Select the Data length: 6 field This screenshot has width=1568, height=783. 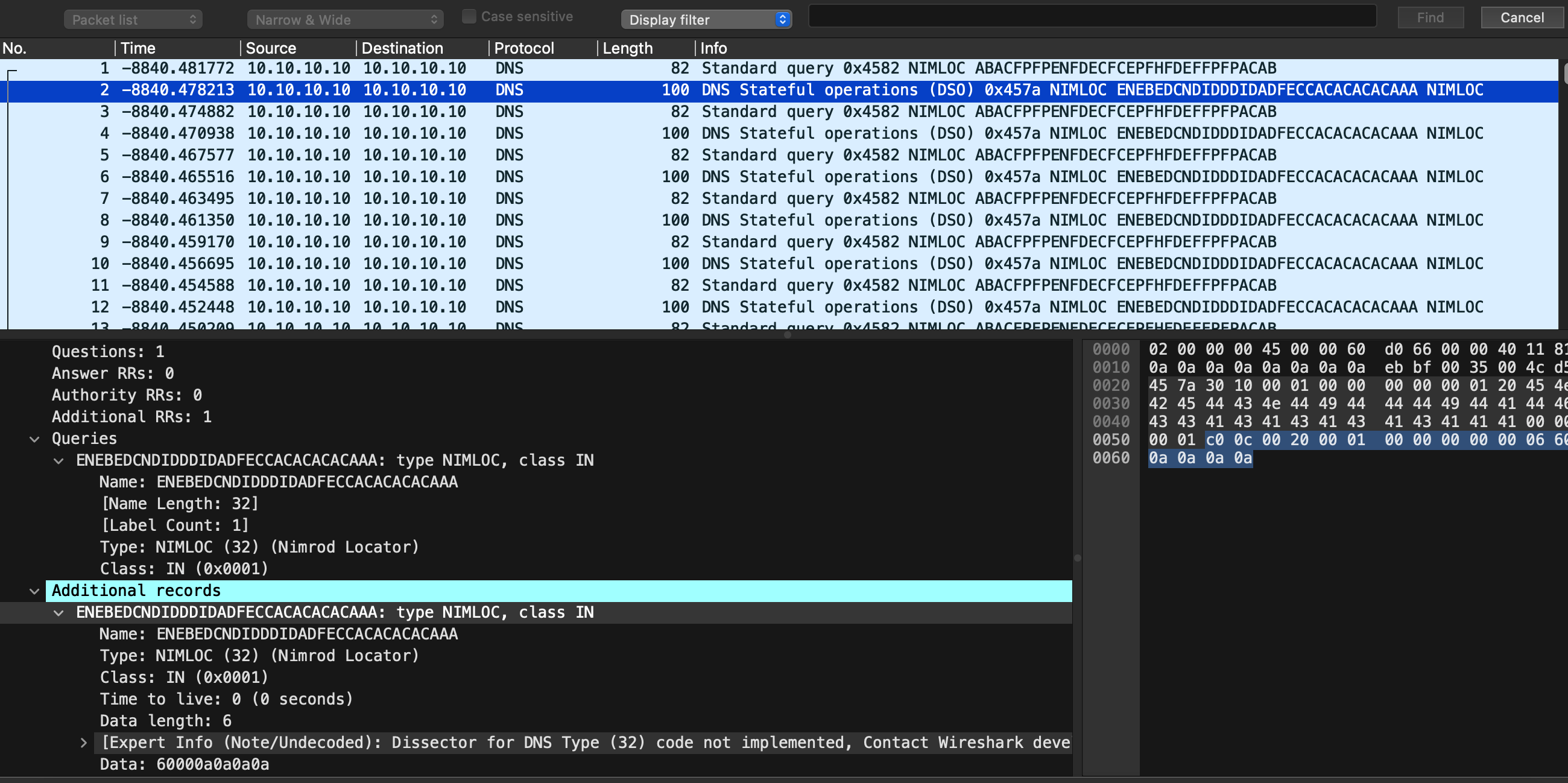pos(166,721)
